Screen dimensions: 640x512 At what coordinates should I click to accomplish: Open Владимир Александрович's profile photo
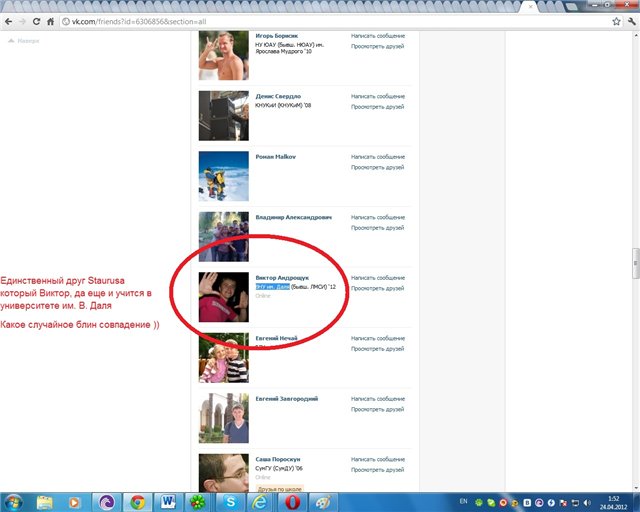[224, 236]
